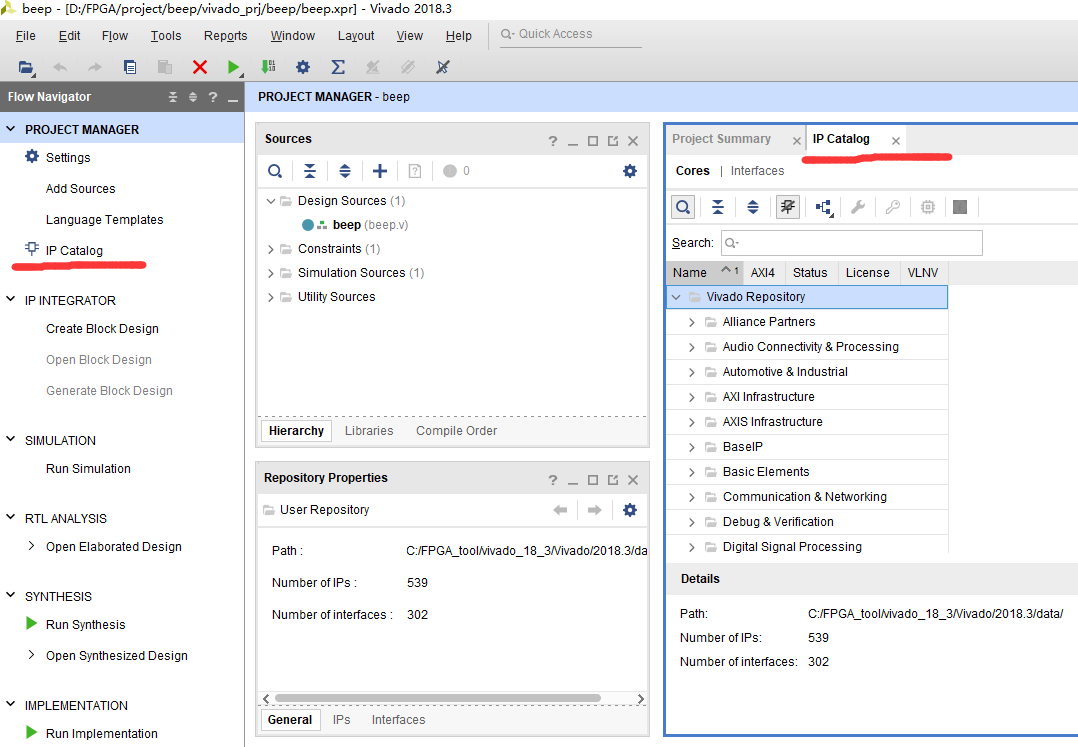Toggle group by taxonomy icon in IP Catalog
This screenshot has width=1078, height=747.
(788, 207)
